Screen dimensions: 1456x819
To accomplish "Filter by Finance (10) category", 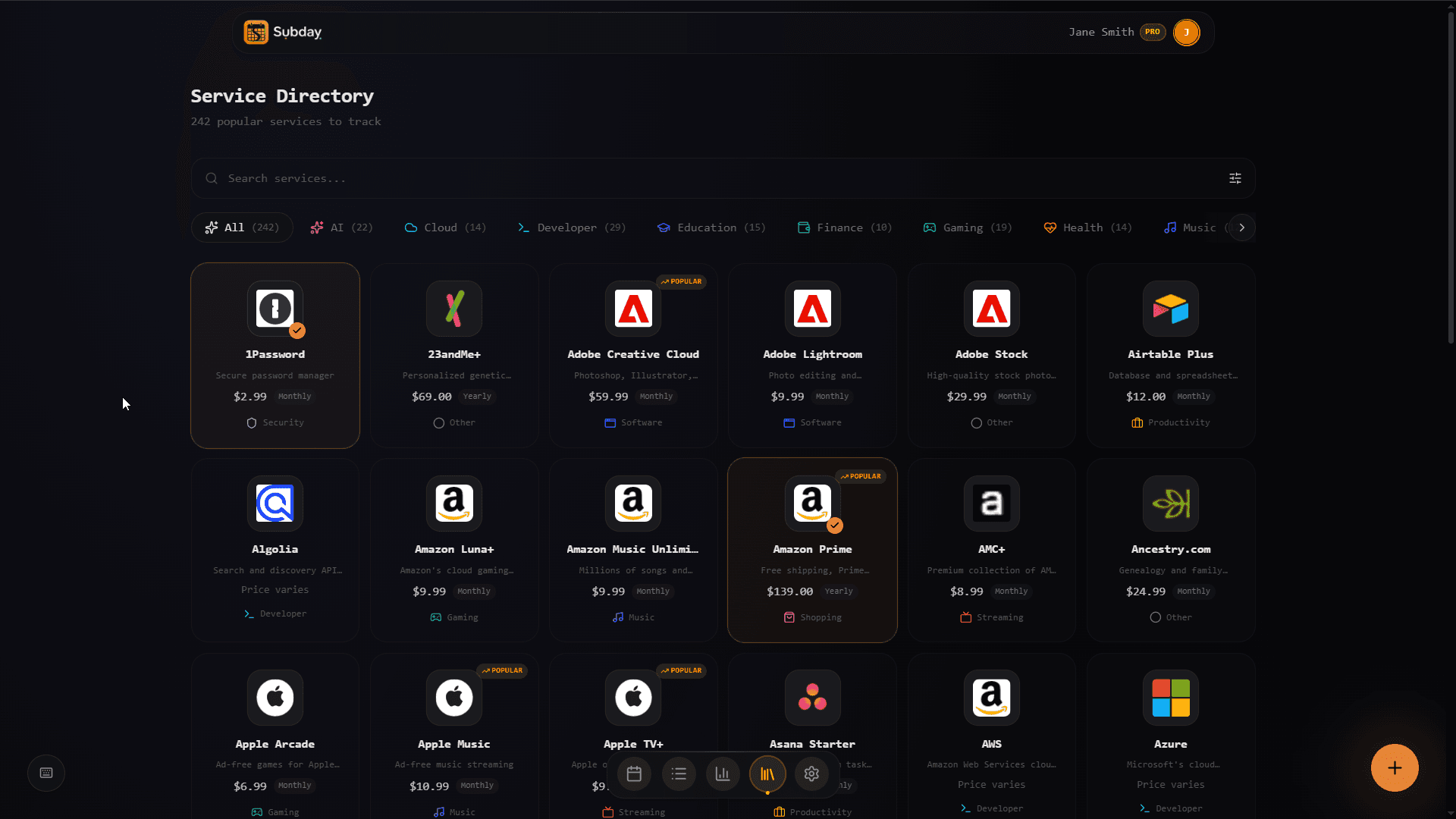I will (x=845, y=227).
